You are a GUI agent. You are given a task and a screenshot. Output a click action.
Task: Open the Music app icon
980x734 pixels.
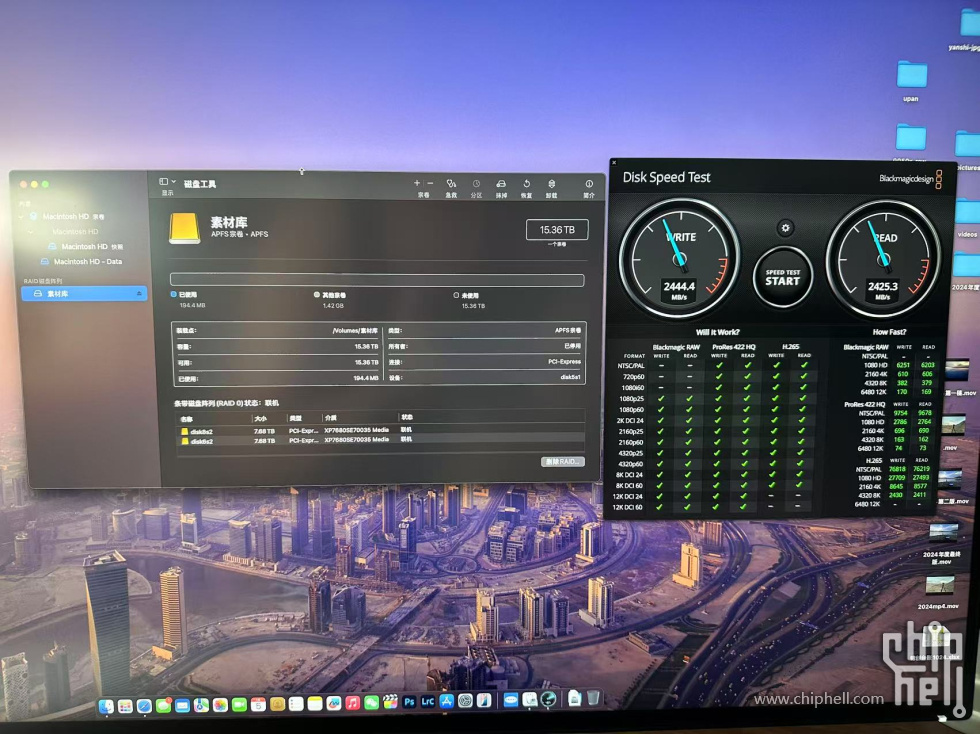click(x=352, y=703)
